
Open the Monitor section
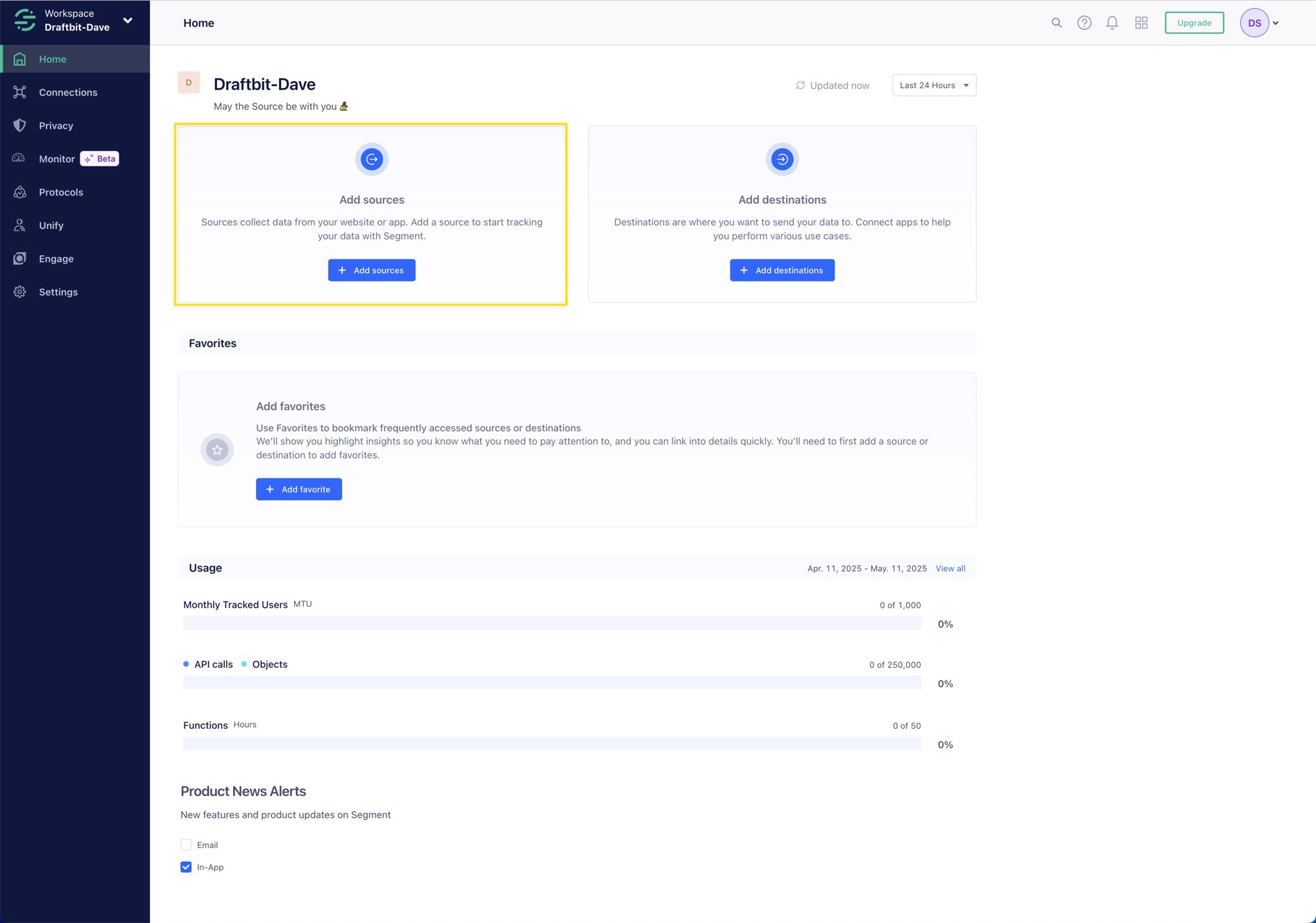57,159
